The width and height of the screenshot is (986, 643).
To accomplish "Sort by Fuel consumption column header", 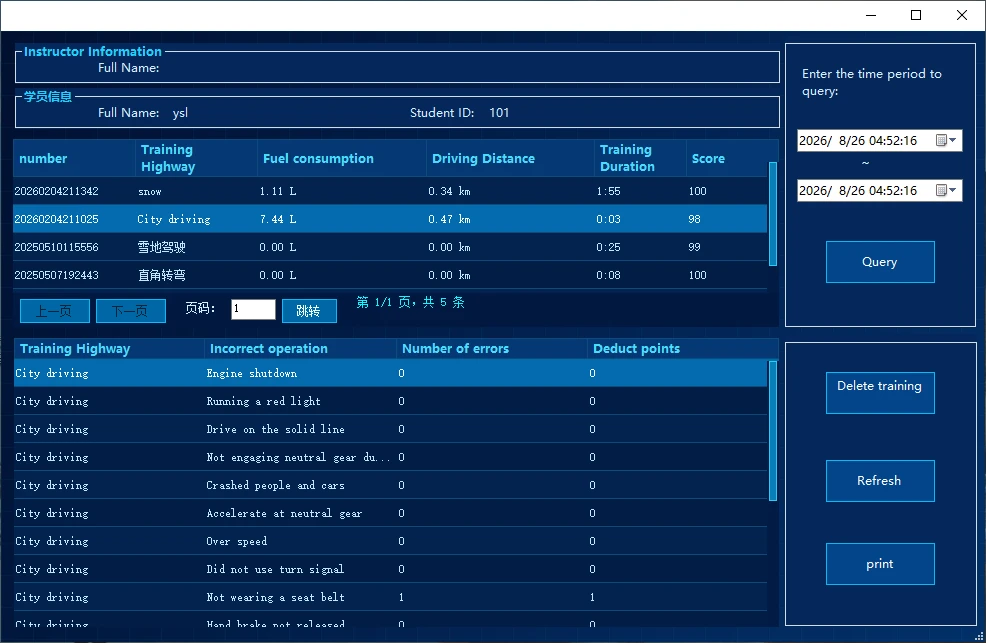I will pyautogui.click(x=342, y=158).
